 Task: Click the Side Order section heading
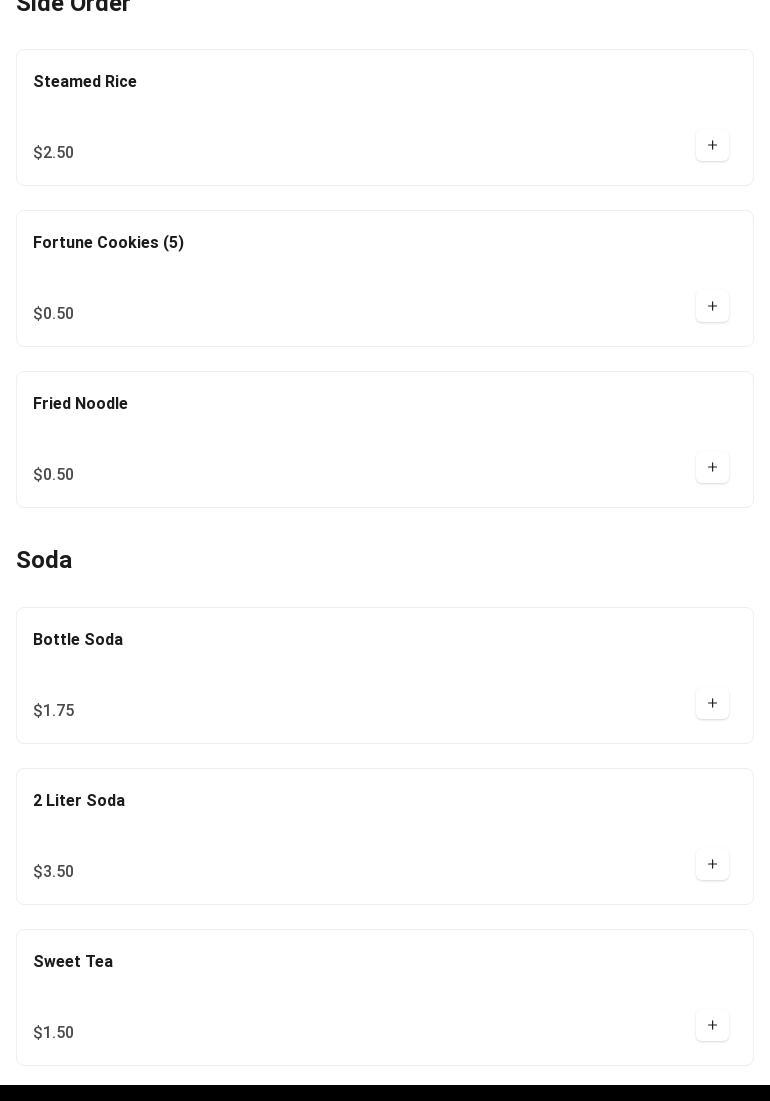tap(73, 6)
